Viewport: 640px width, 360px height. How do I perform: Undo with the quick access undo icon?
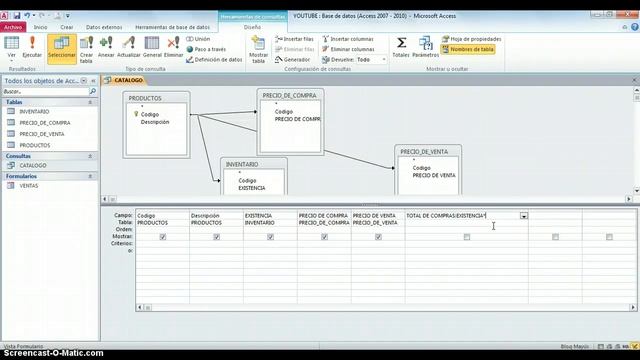(27, 16)
